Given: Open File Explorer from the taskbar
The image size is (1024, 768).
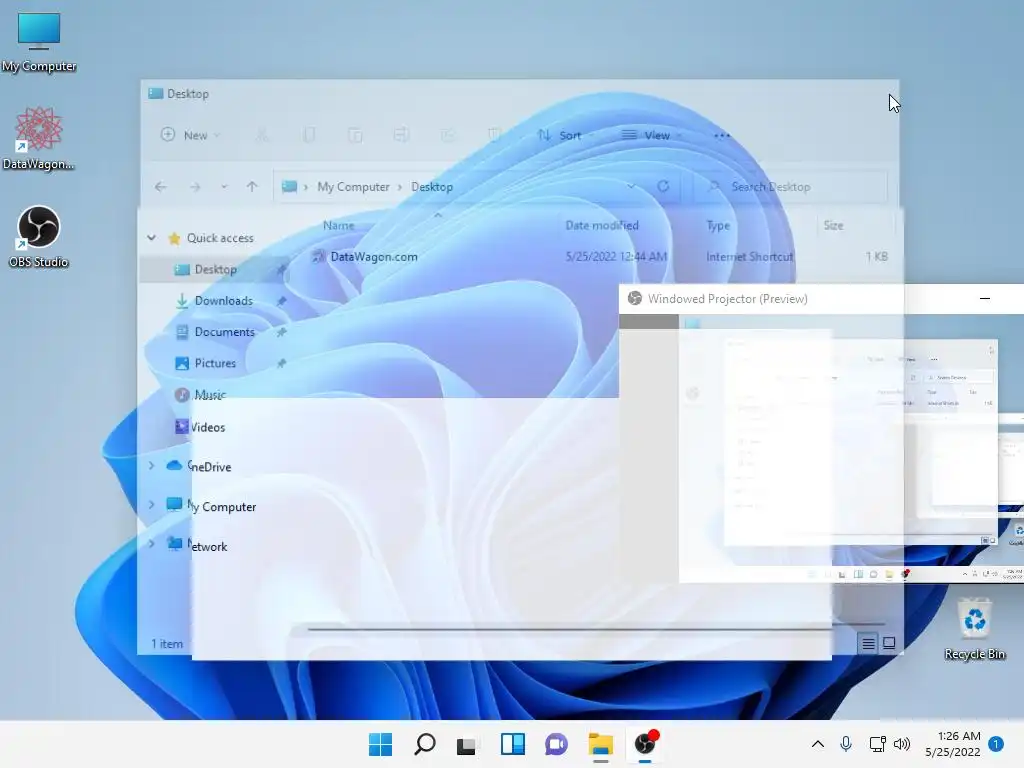Looking at the screenshot, I should point(600,744).
